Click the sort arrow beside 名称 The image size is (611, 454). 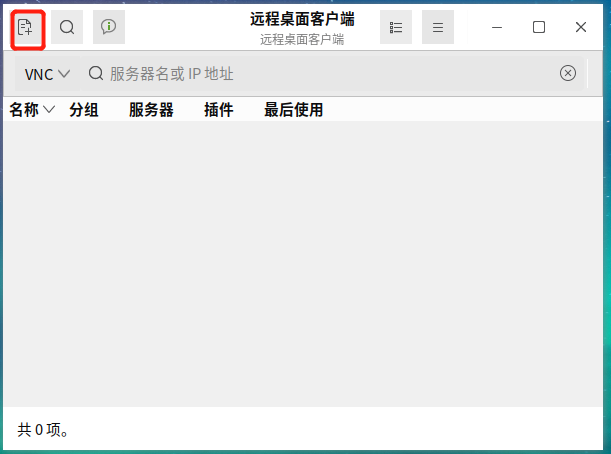coord(49,110)
